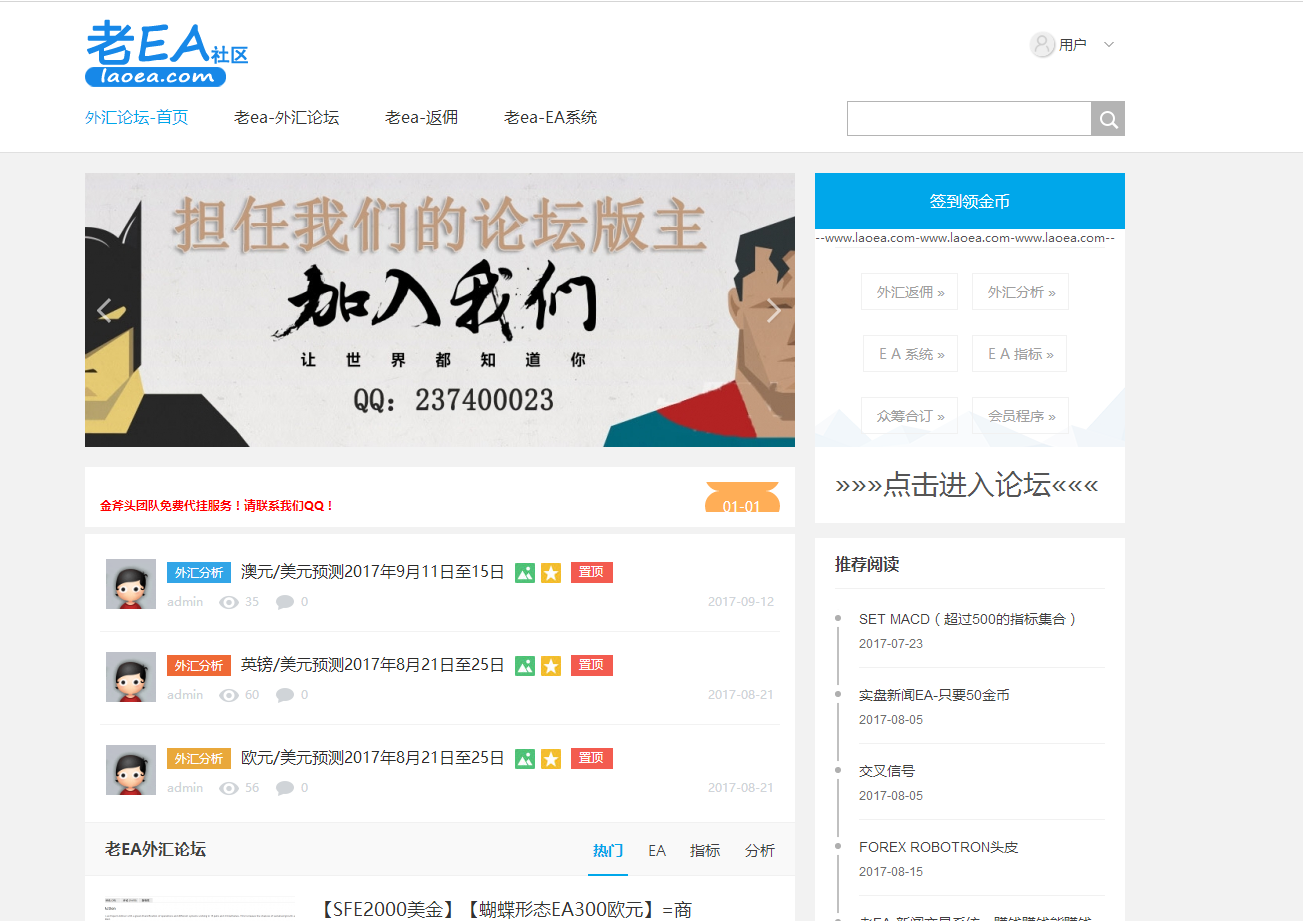
Task: Click the orange 01-01 date badge
Action: pos(742,497)
